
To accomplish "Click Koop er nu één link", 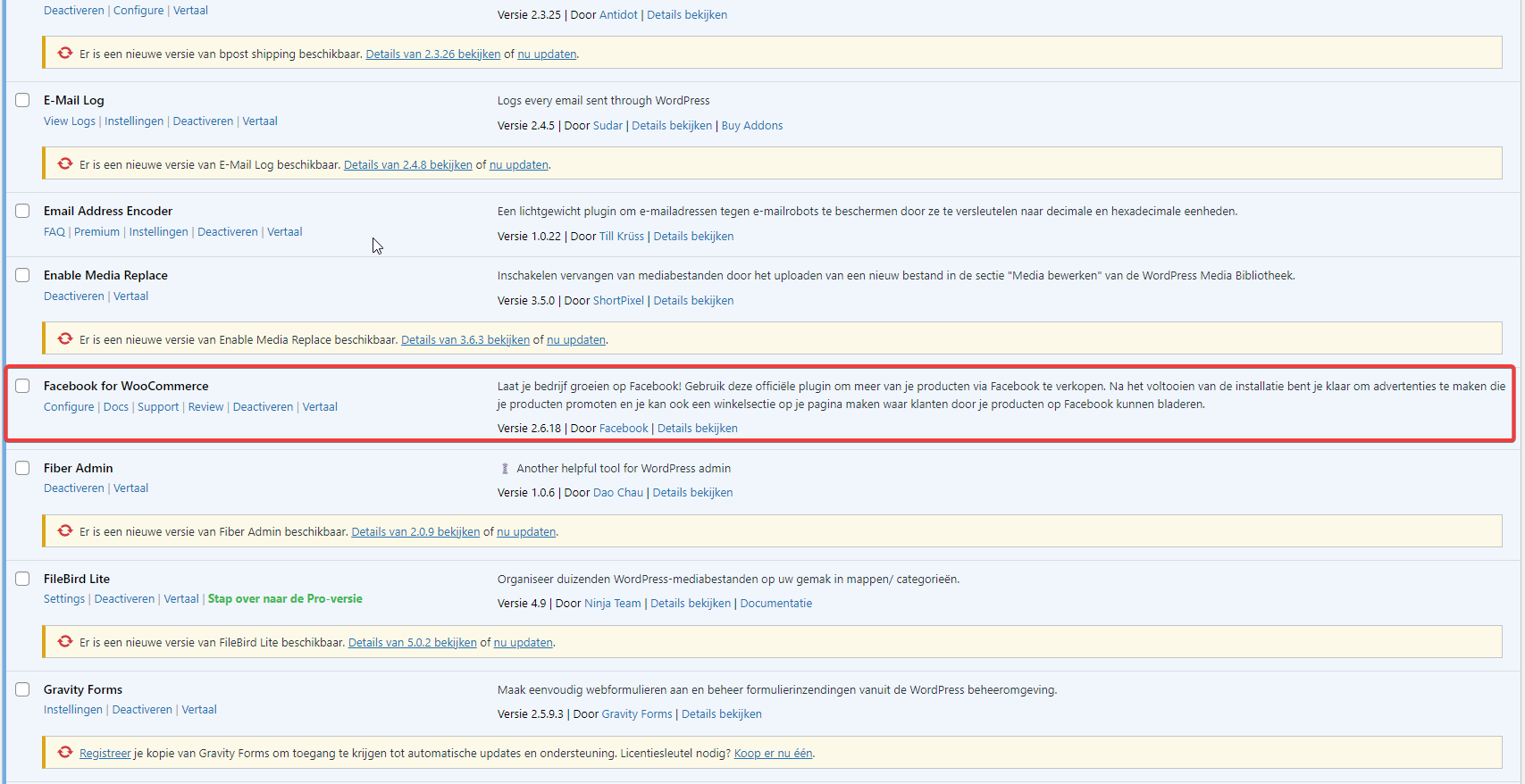I will coord(774,754).
